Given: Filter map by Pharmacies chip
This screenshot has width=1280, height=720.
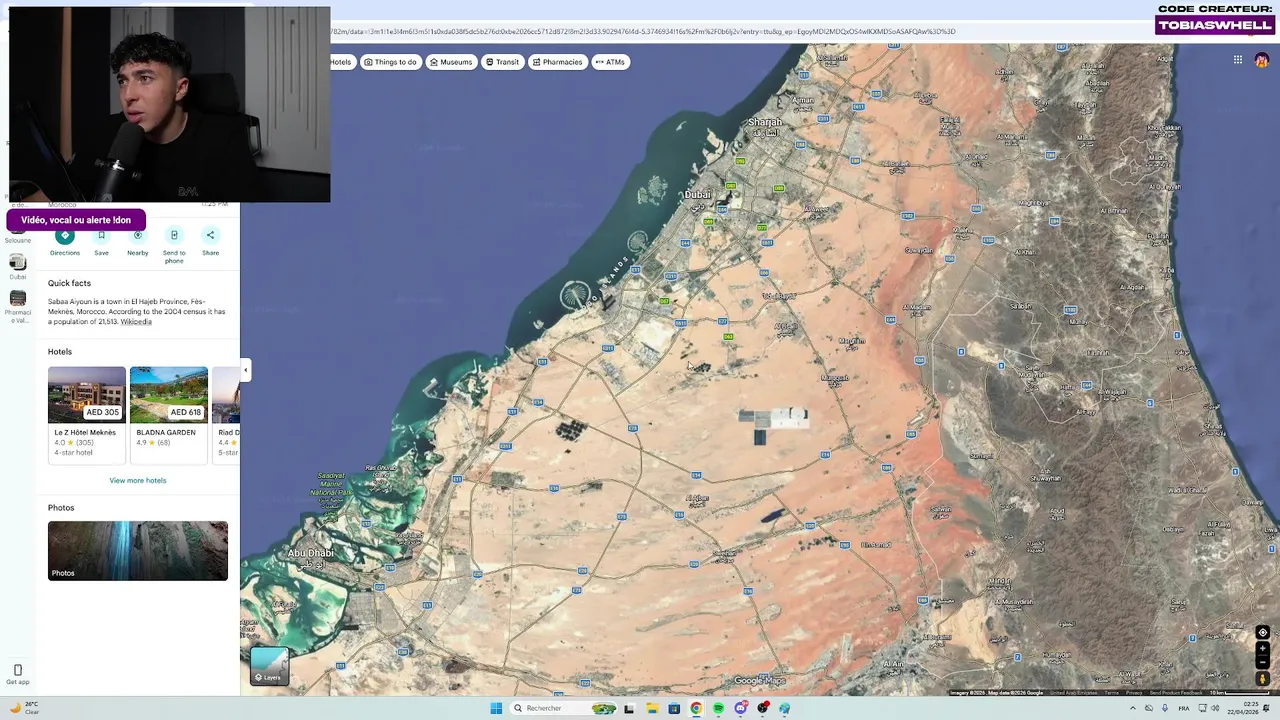Looking at the screenshot, I should [558, 62].
